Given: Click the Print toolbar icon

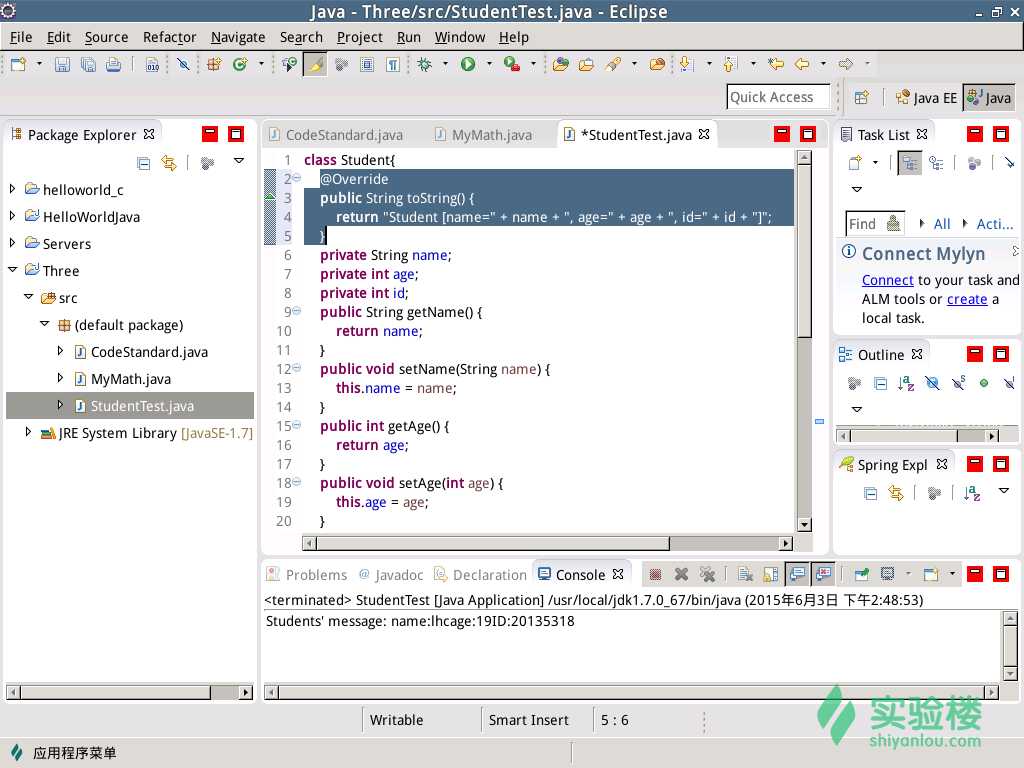Looking at the screenshot, I should pos(114,64).
